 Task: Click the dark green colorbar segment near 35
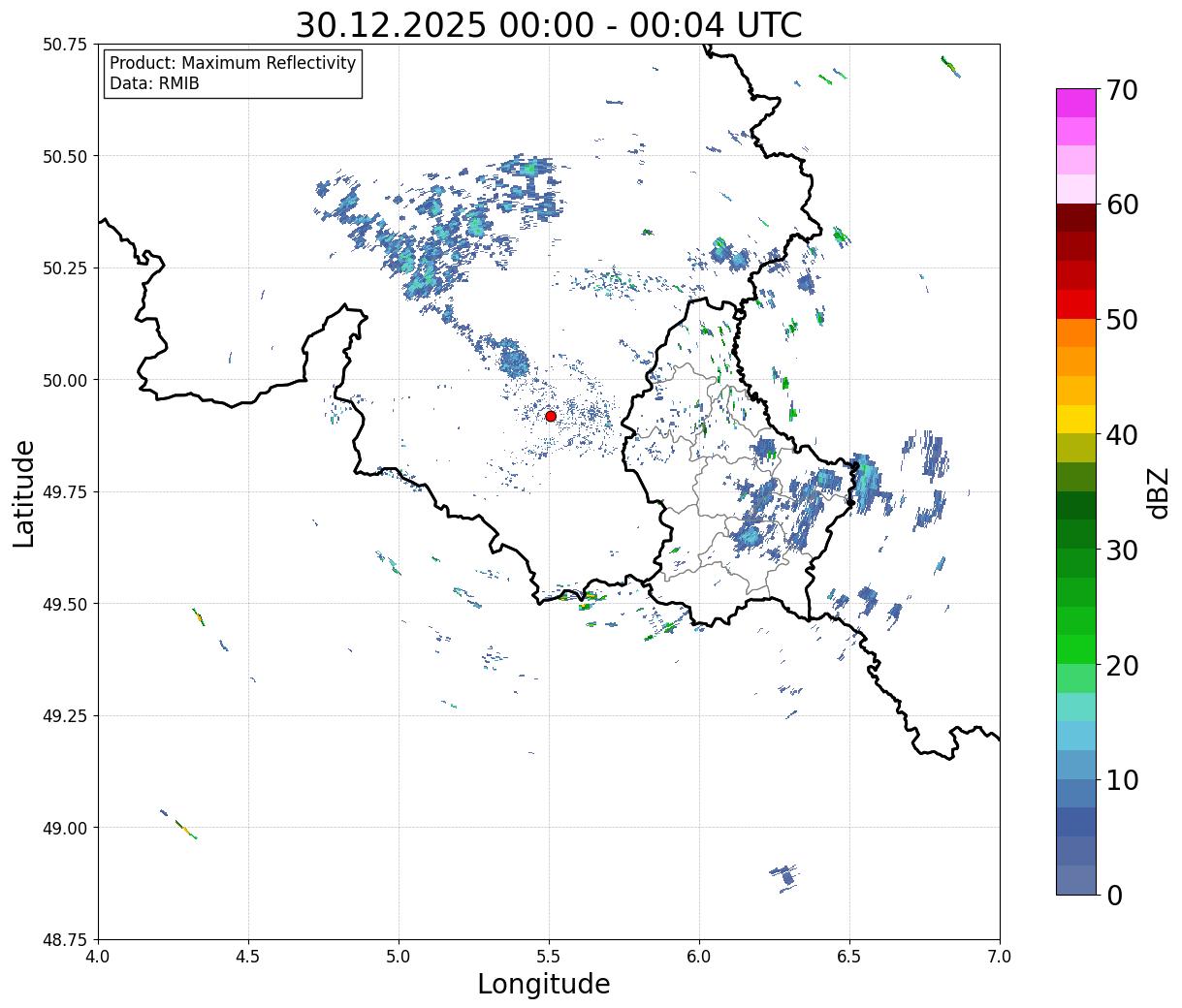point(1076,506)
